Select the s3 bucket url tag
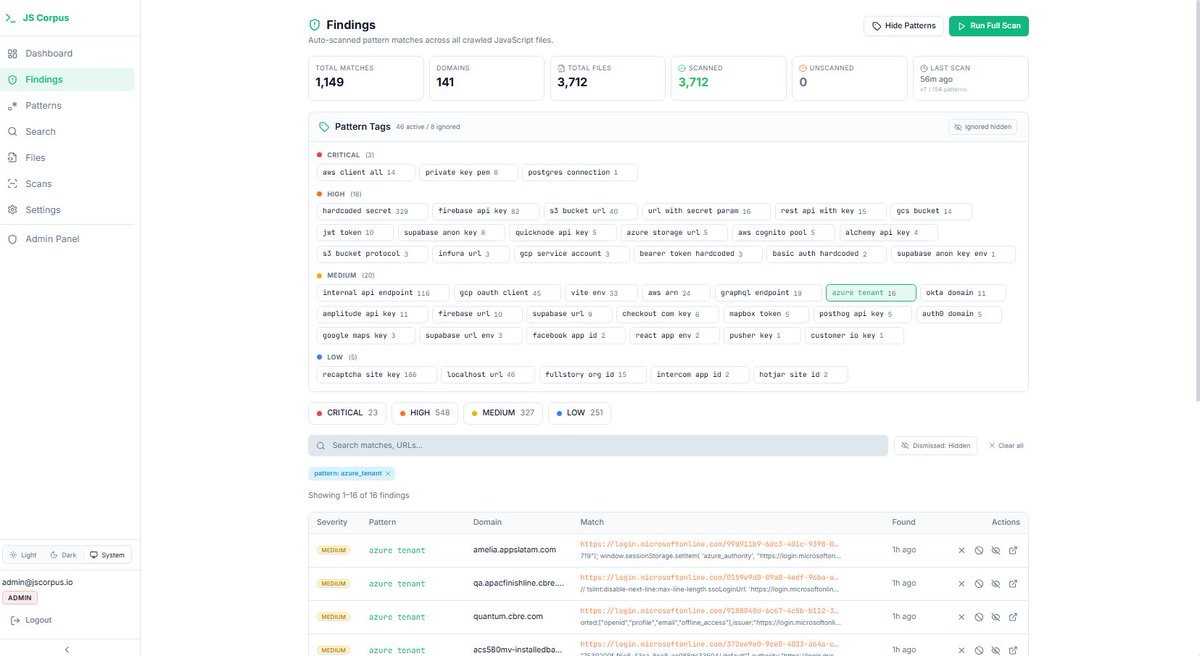 pos(591,212)
